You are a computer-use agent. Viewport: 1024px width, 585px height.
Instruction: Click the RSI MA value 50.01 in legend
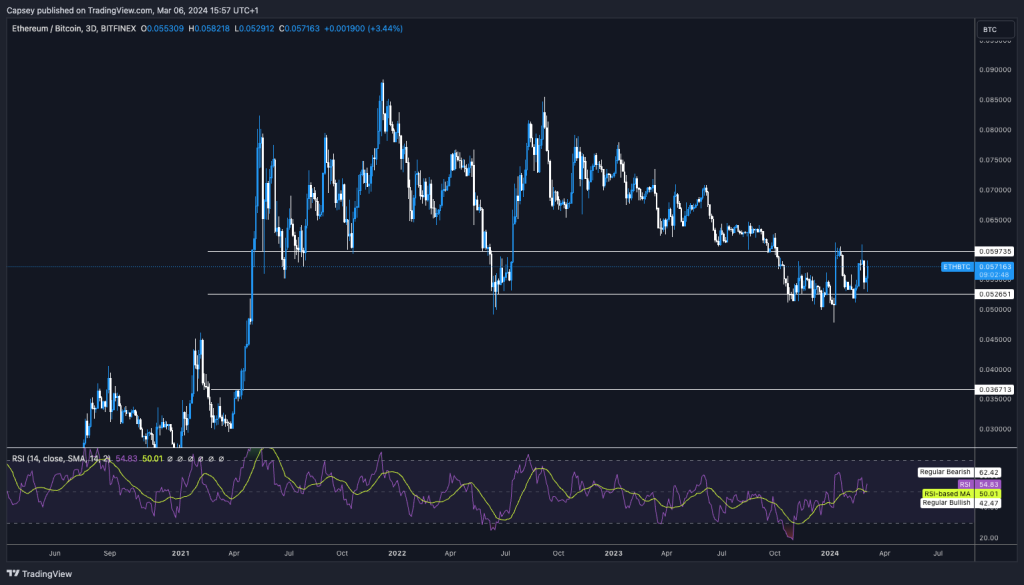click(151, 458)
